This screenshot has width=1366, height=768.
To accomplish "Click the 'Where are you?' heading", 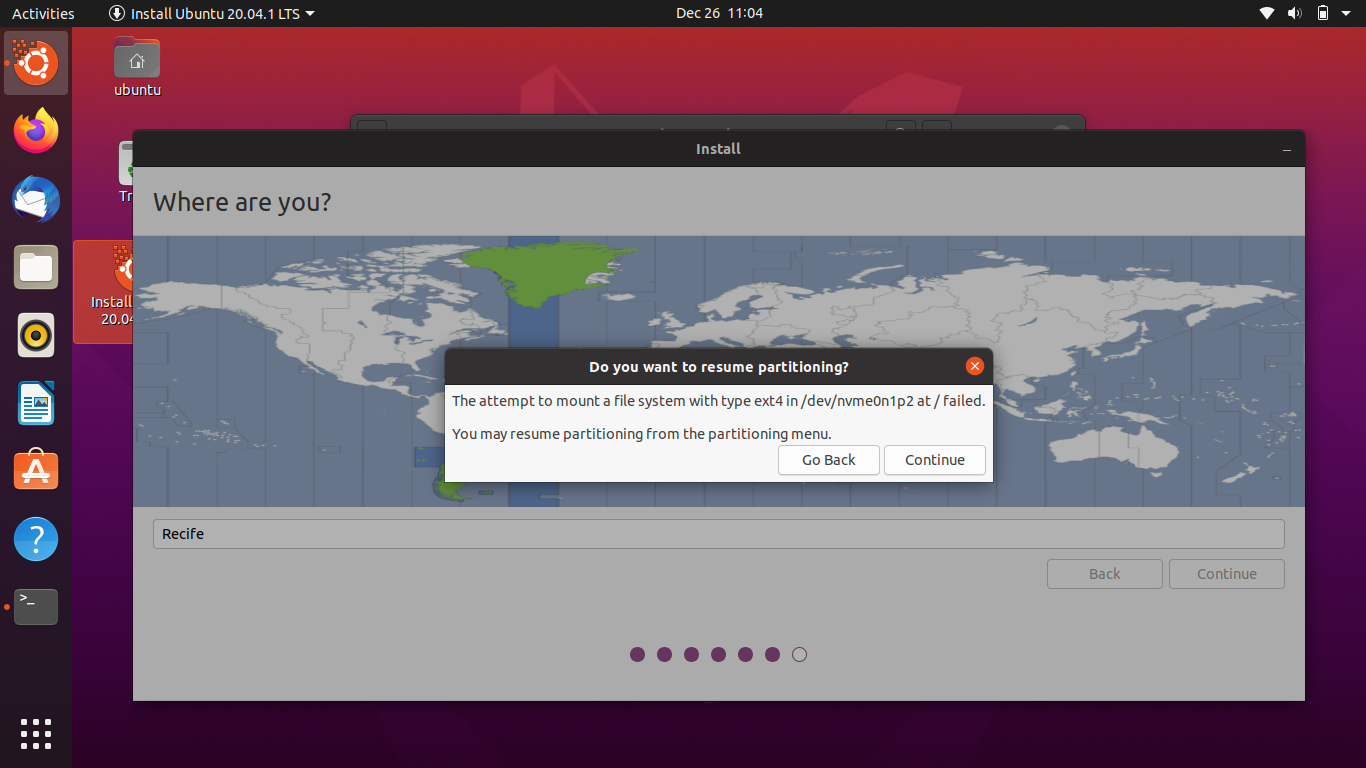I will pos(242,202).
